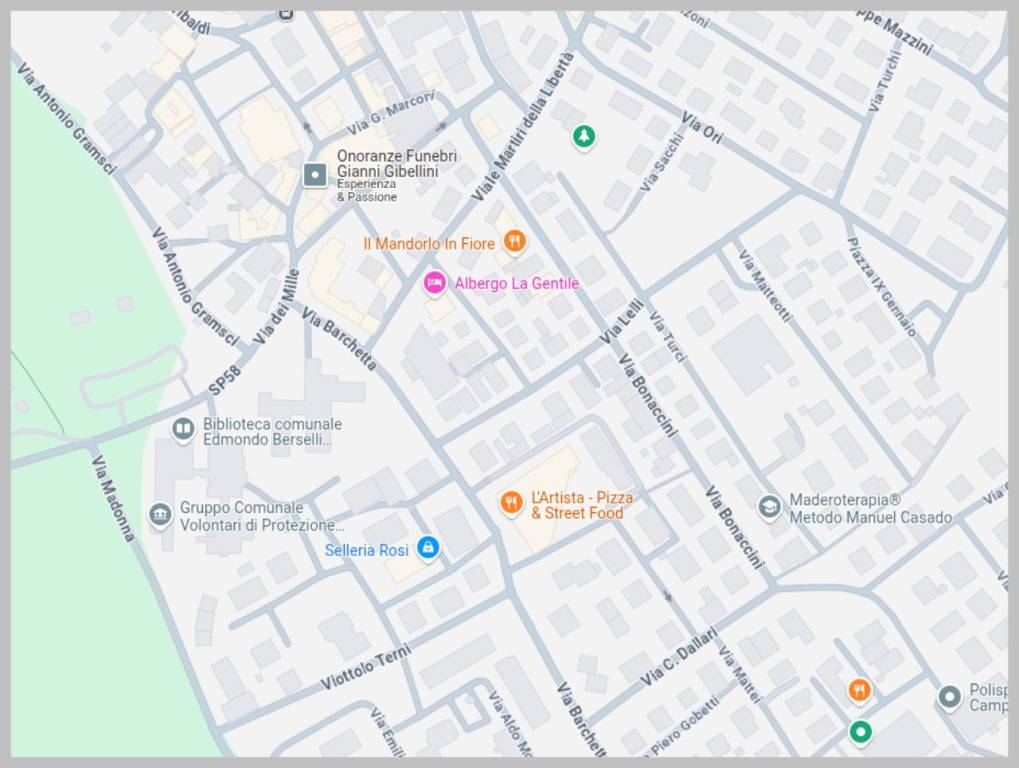Click the SP58 road label
Viewport: 1019px width, 768px height.
tap(225, 379)
